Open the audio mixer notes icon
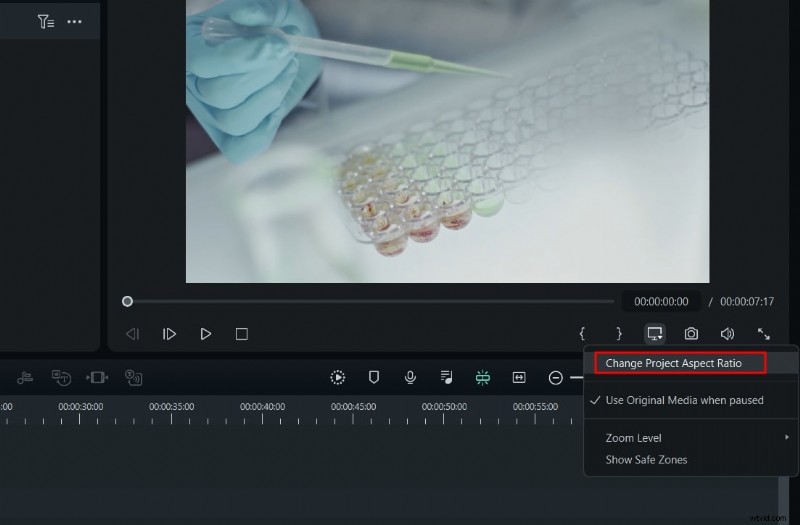The image size is (800, 525). [x=446, y=378]
